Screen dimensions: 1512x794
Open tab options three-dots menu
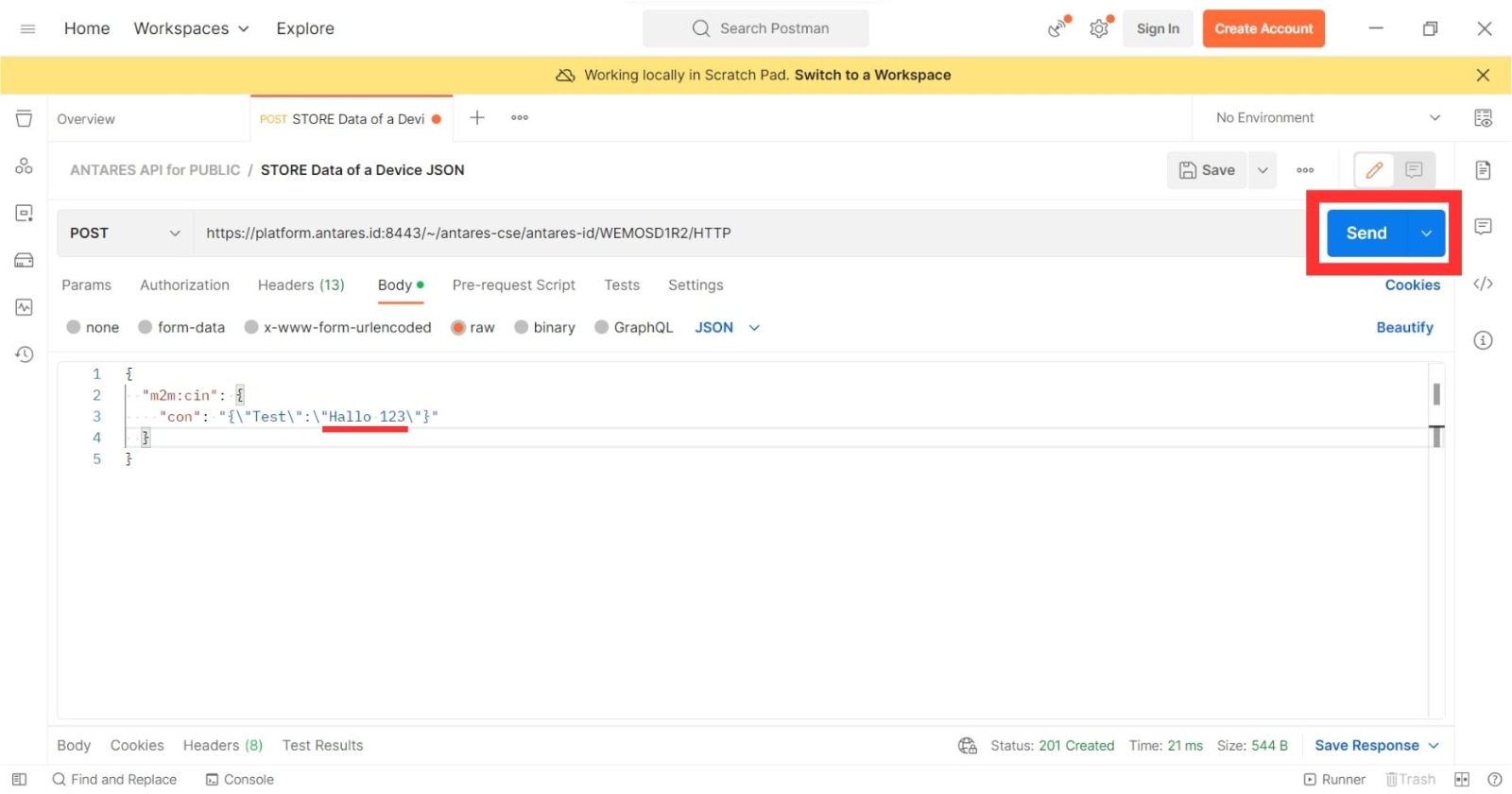pyautogui.click(x=520, y=118)
